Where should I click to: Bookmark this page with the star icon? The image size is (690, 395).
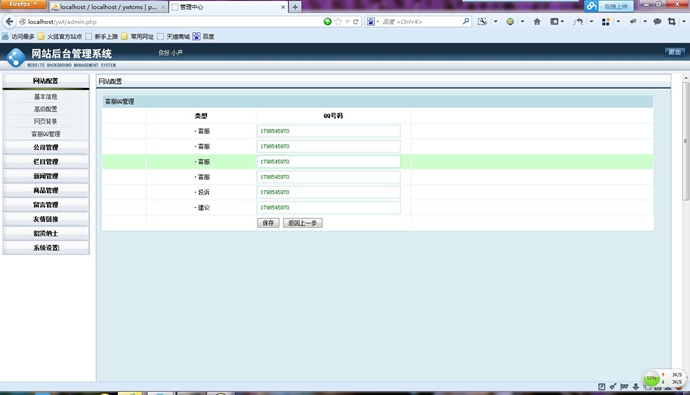coord(338,22)
